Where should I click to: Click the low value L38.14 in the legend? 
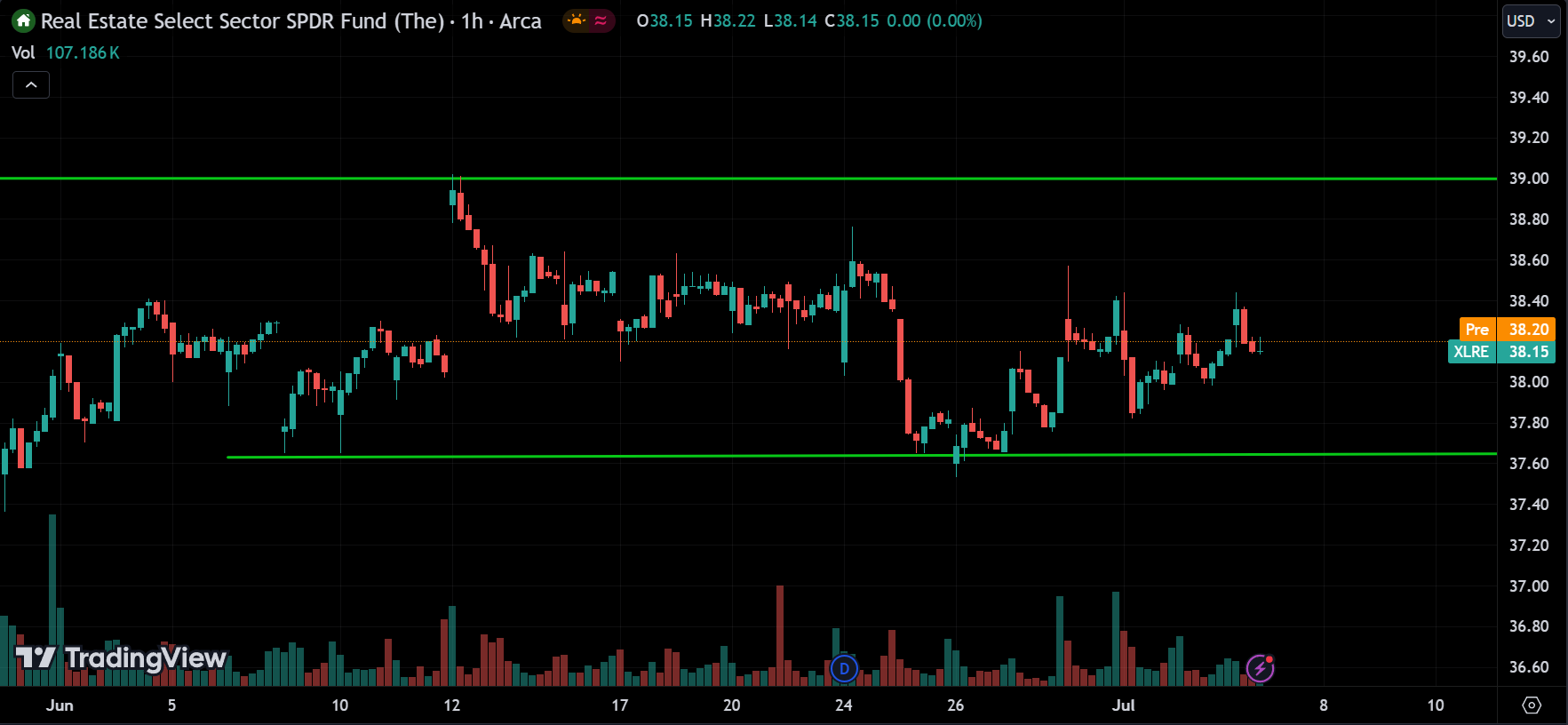click(791, 21)
